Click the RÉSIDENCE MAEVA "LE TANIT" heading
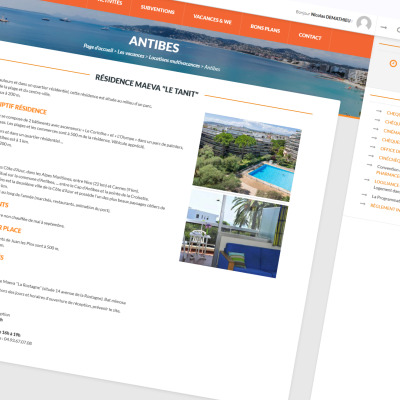Screen dimensions: 400x400 [x=147, y=85]
